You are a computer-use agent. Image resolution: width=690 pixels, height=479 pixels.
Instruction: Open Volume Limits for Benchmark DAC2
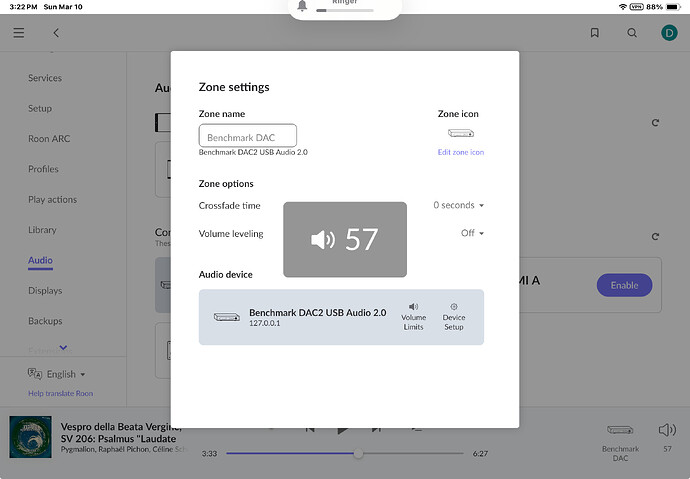(x=413, y=317)
